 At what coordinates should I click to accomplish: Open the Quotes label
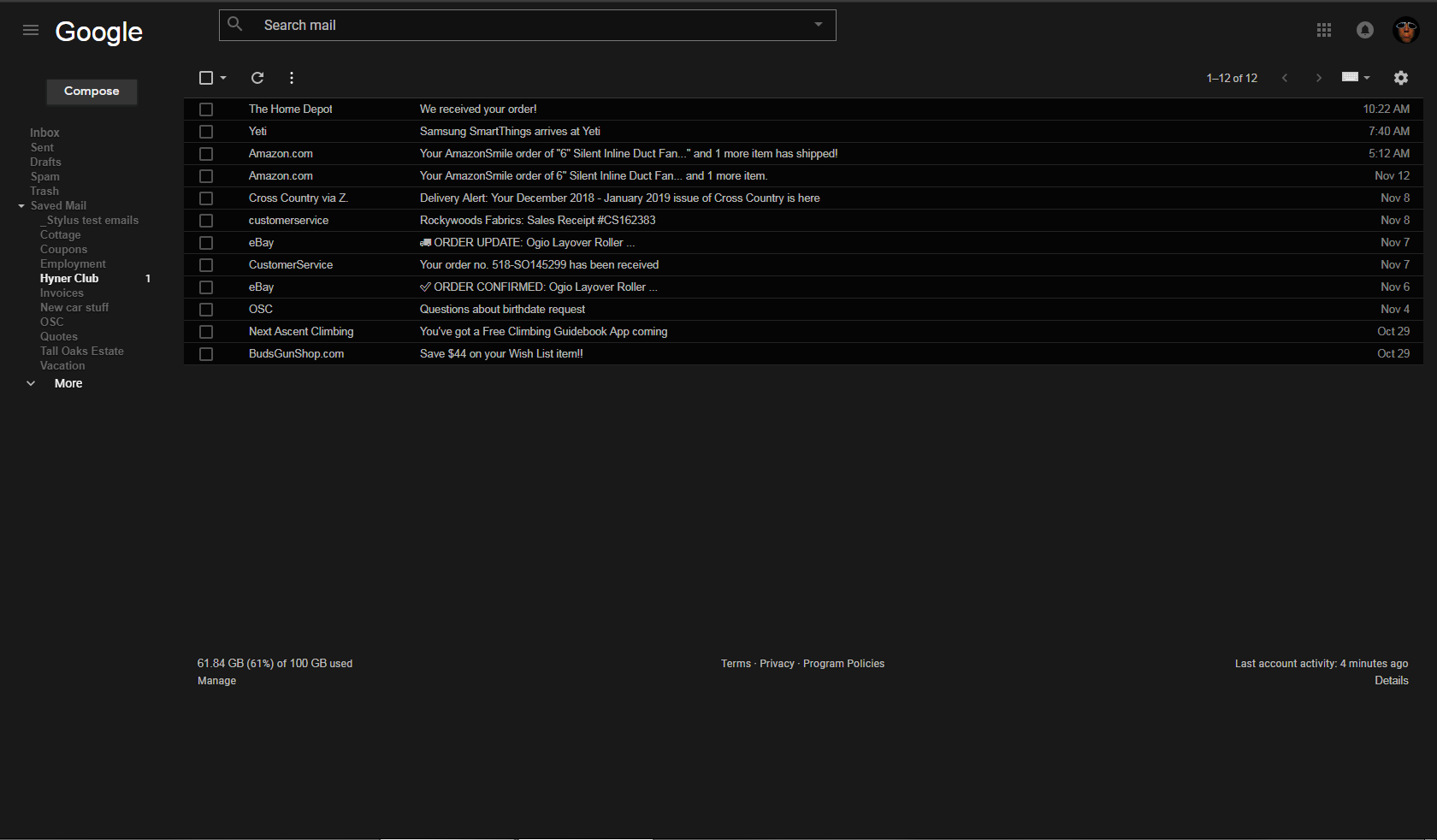click(58, 336)
